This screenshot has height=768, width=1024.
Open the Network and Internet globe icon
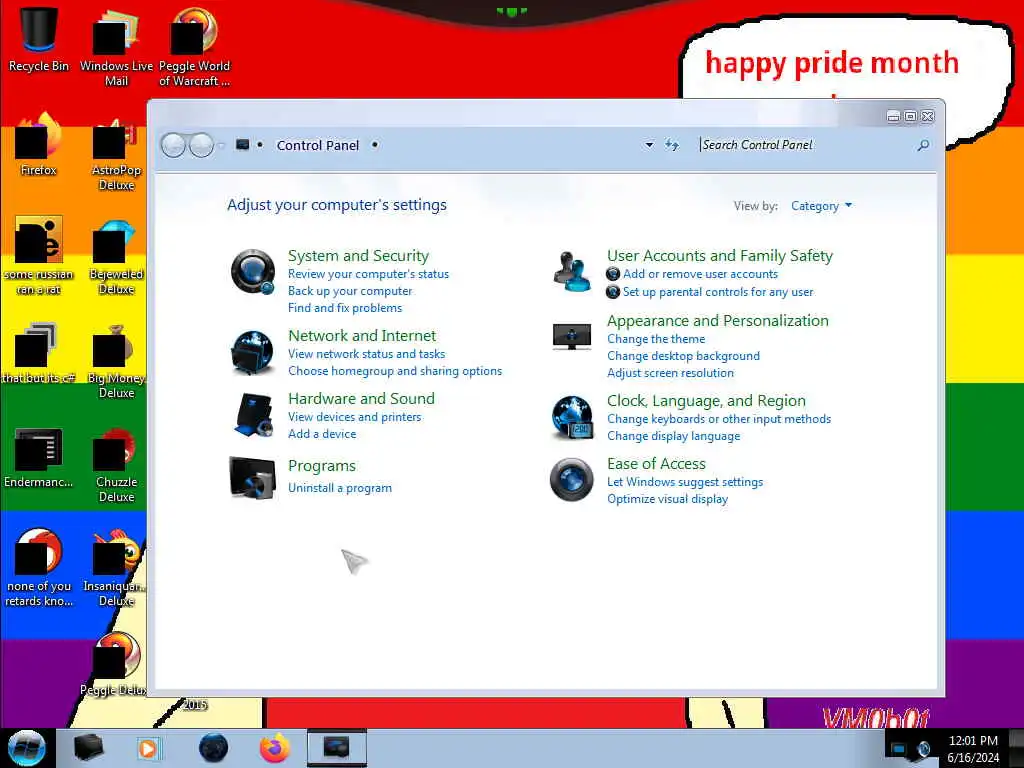point(252,352)
